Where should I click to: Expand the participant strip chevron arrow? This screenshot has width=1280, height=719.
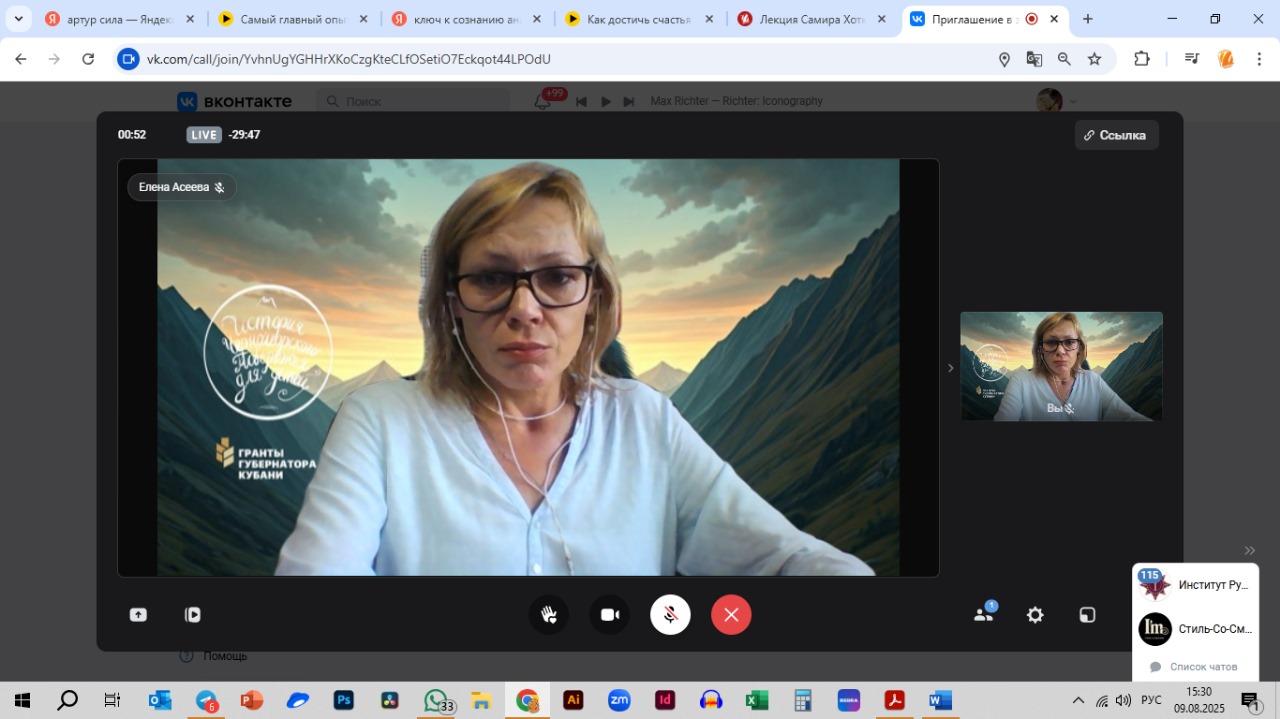950,368
